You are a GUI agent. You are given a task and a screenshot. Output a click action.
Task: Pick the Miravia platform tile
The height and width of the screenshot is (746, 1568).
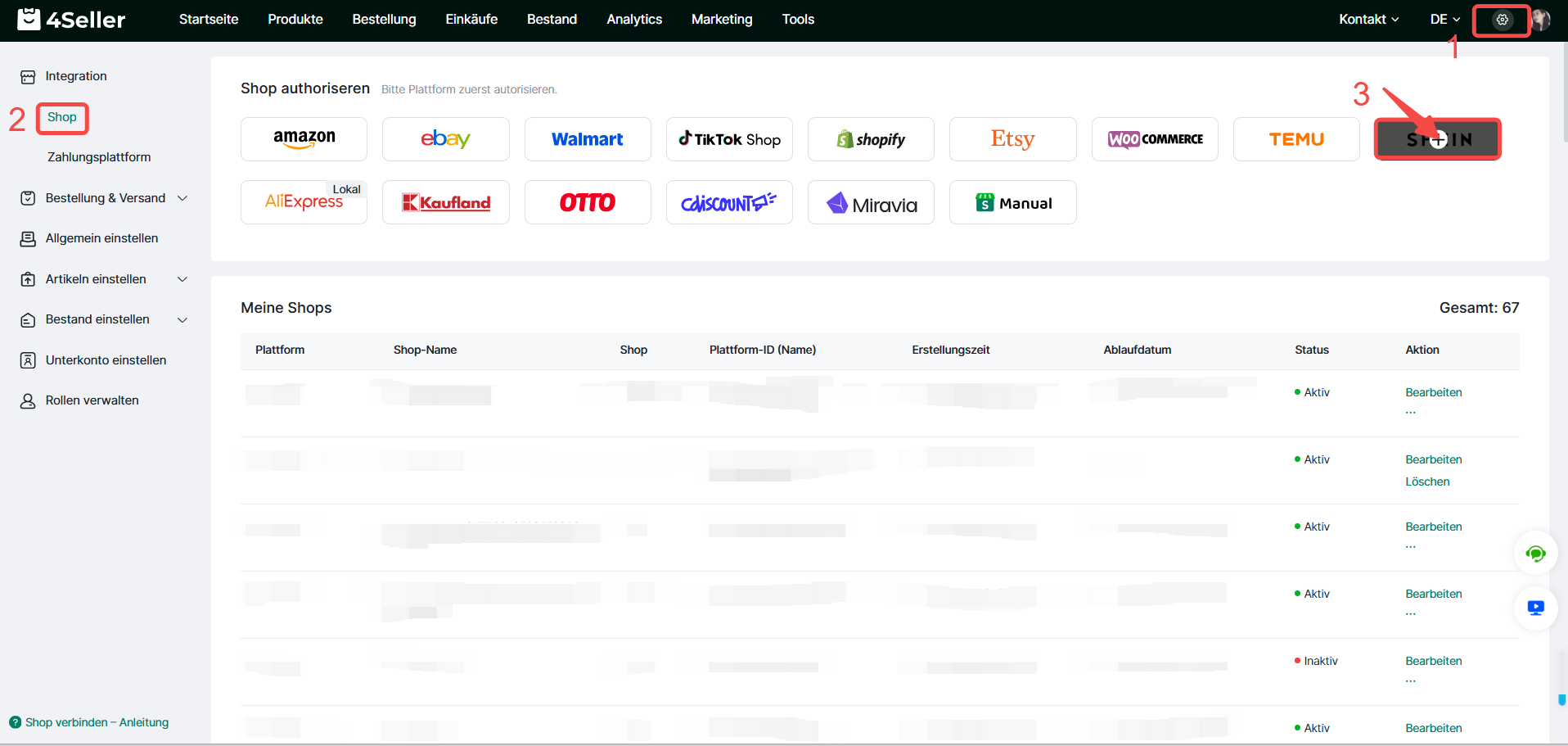click(871, 203)
